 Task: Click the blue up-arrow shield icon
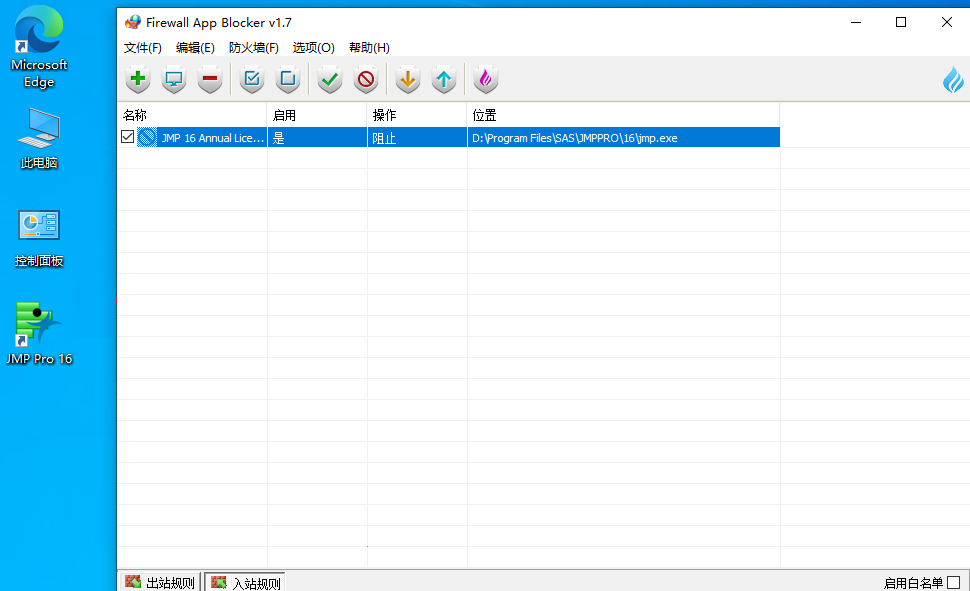click(443, 79)
